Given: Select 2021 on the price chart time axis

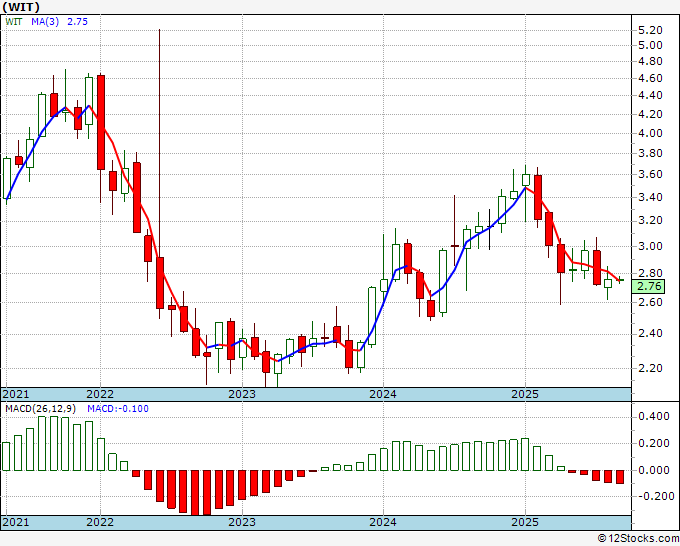Looking at the screenshot, I should 16,394.
